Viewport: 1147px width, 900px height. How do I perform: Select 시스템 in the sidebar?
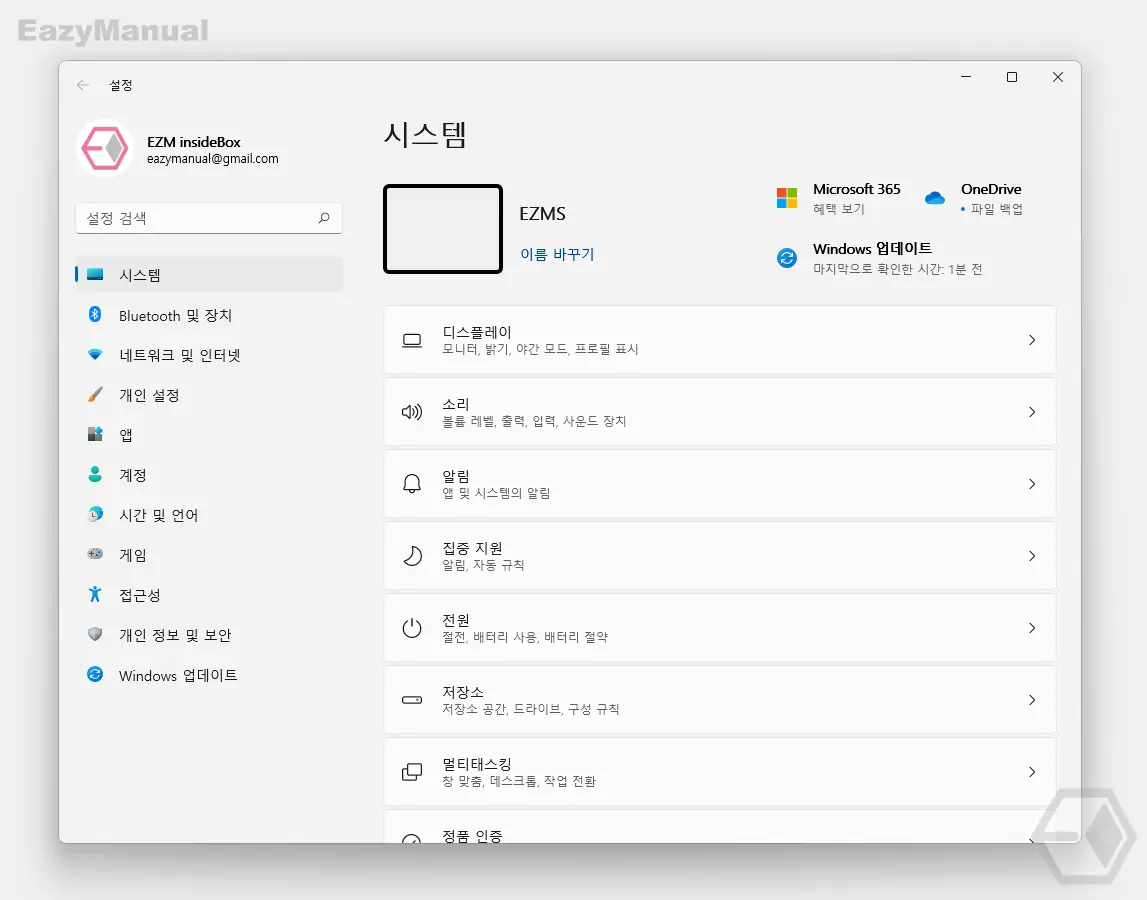tap(208, 274)
